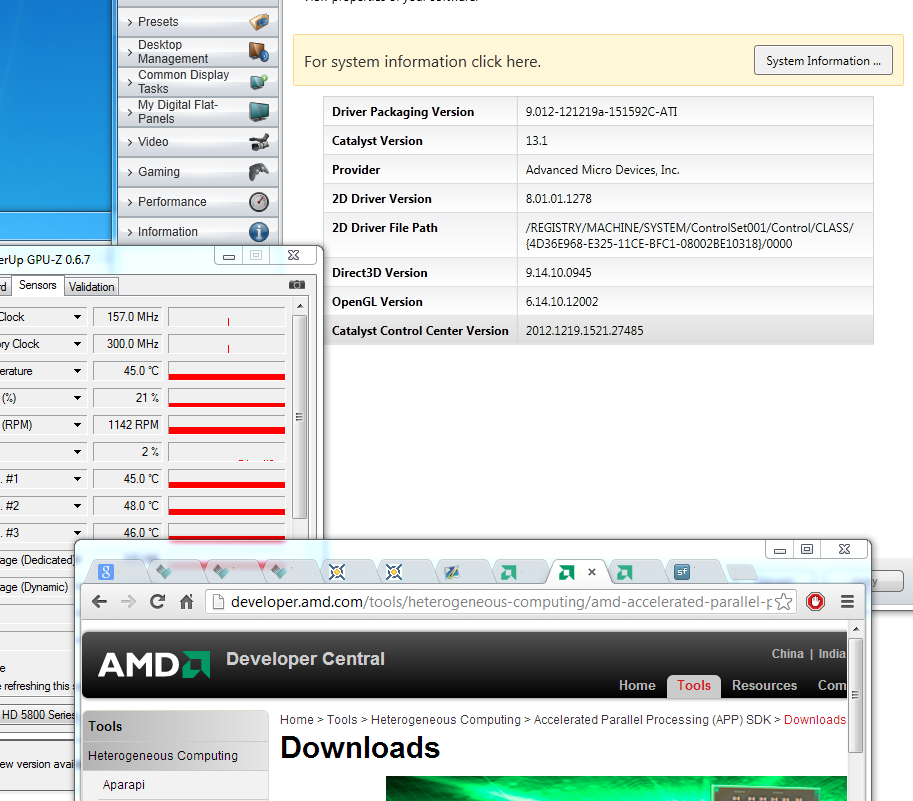Open Tools tab on AMD Developer Central

[693, 685]
